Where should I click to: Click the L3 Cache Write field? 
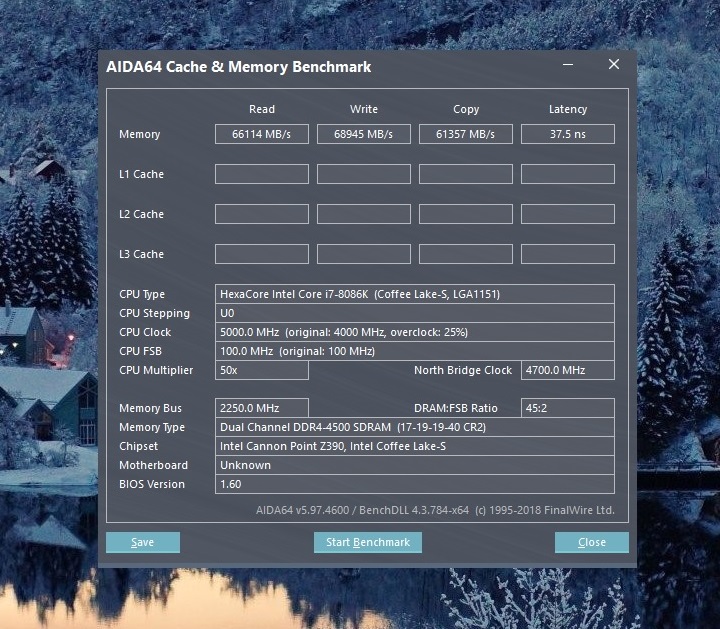364,254
